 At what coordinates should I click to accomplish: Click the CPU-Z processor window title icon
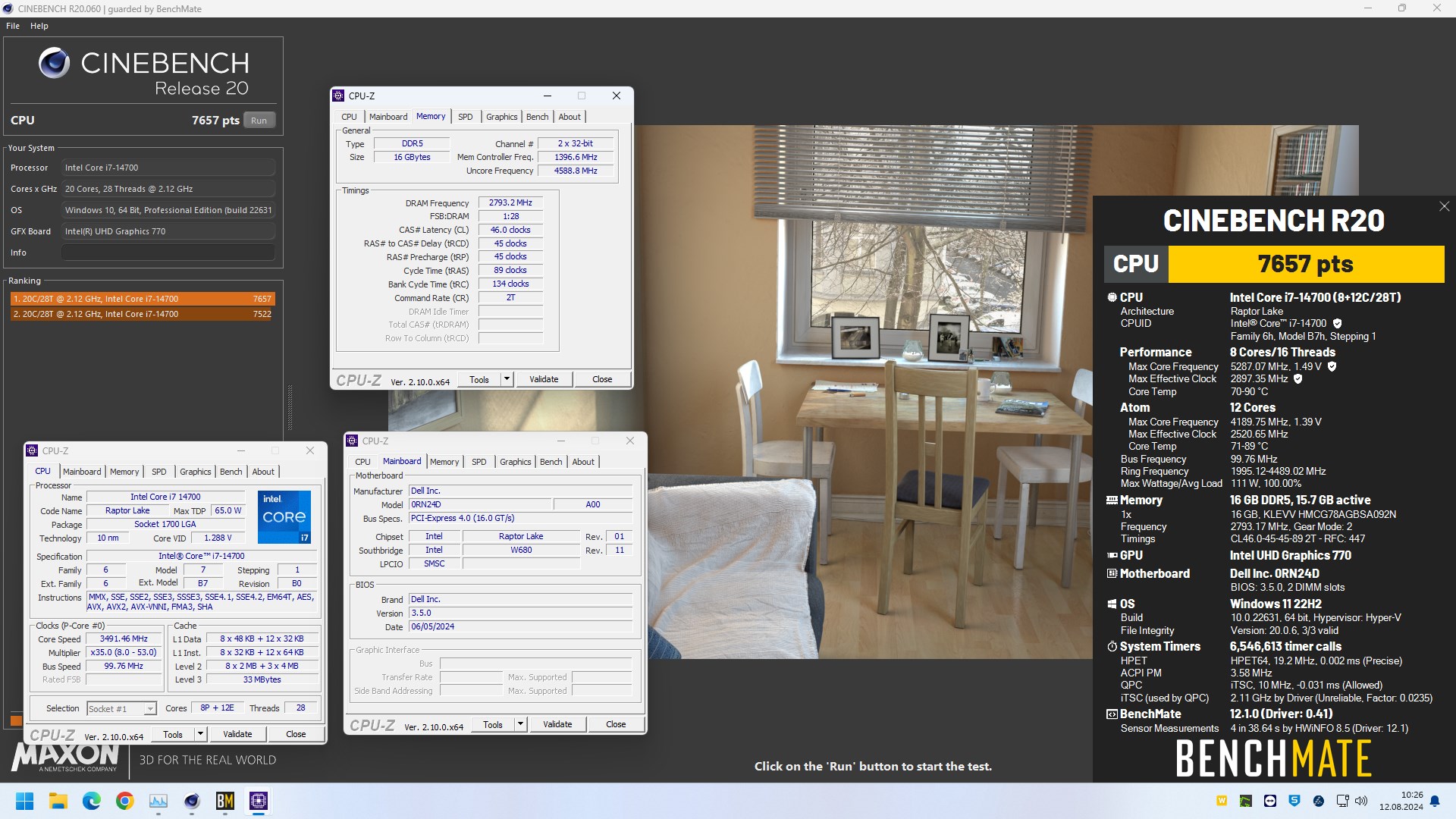(x=32, y=450)
